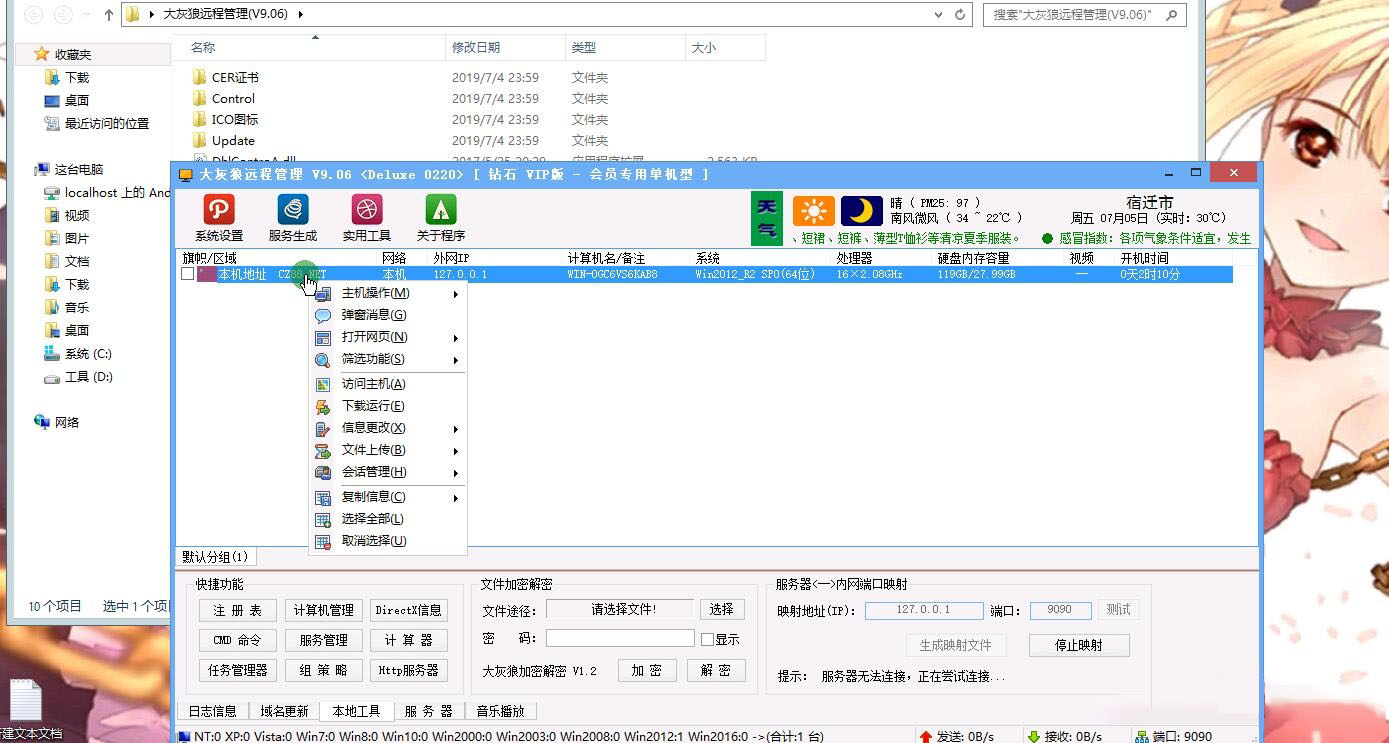Switch to the 域名更新 tab
1389x743 pixels.
pyautogui.click(x=284, y=711)
